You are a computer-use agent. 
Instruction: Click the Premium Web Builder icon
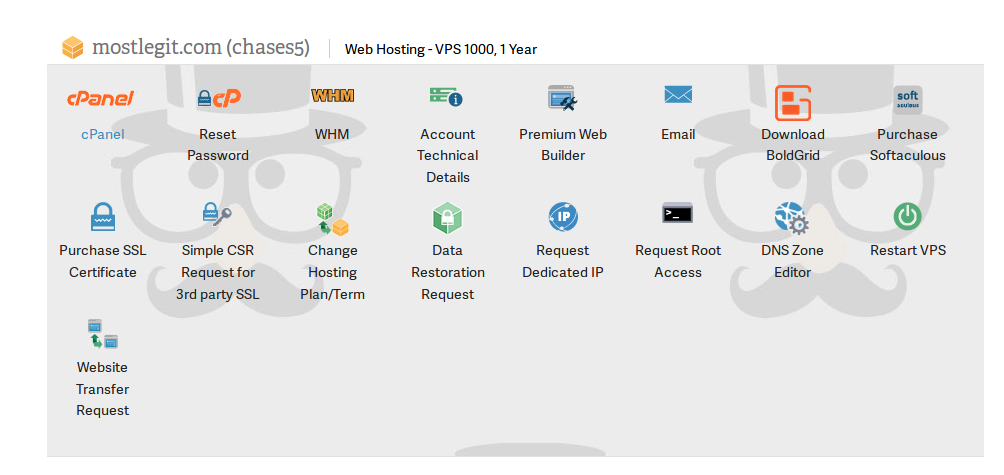[562, 98]
